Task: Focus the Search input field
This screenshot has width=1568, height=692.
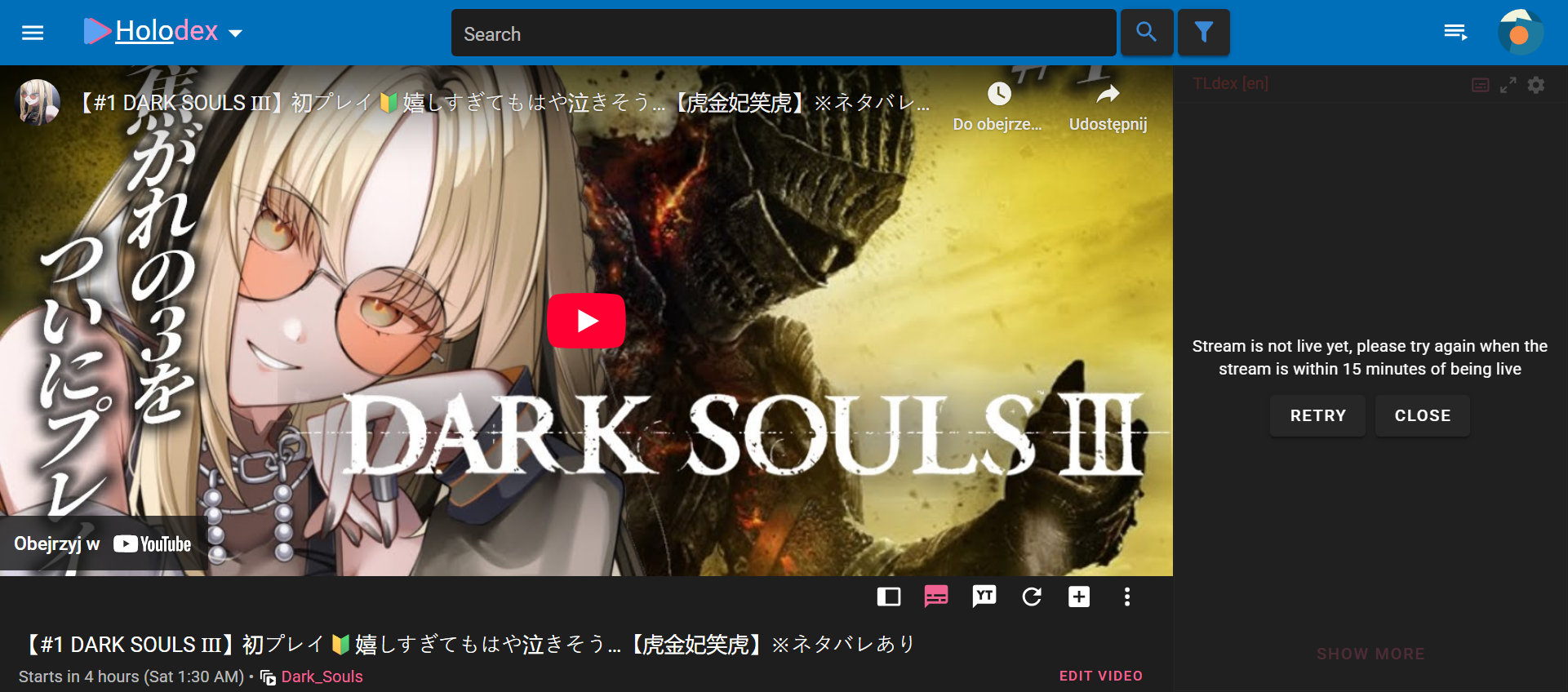Action: (x=783, y=33)
